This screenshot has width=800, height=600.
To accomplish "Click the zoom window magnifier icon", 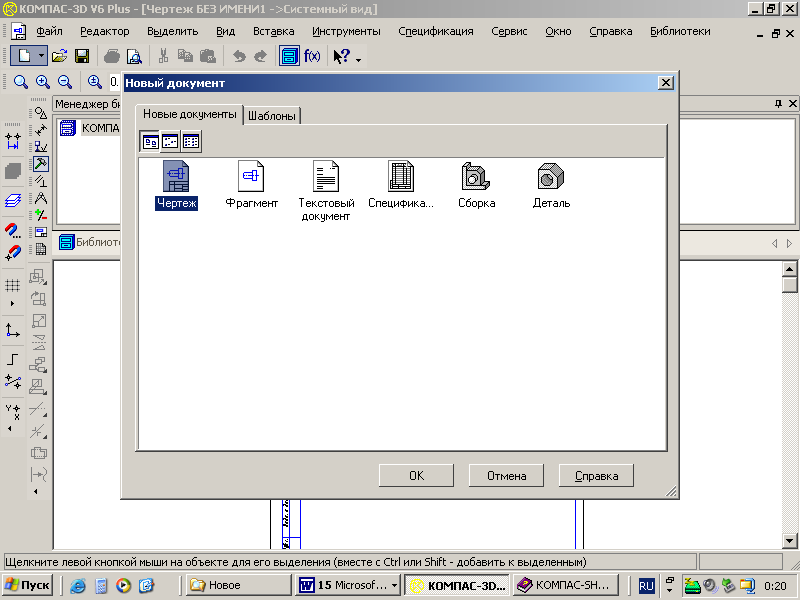I will [x=20, y=82].
